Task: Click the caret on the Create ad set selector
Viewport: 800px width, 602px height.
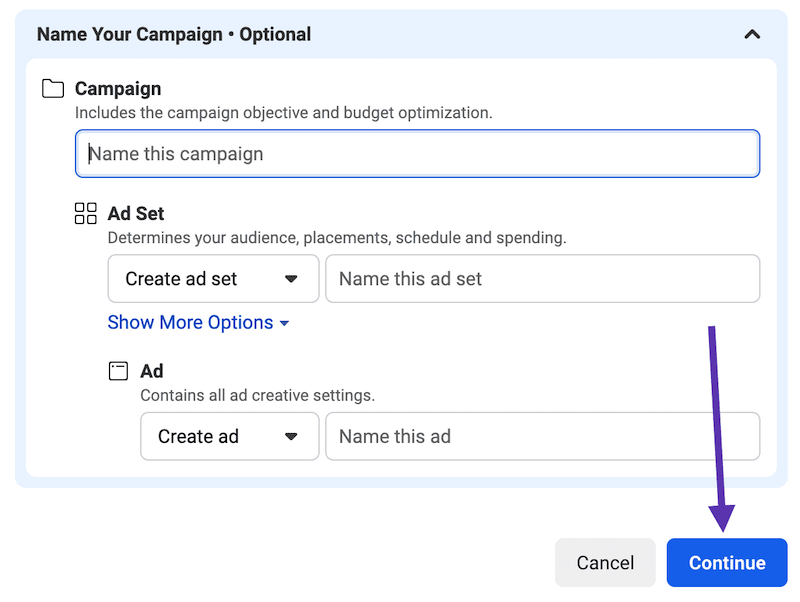Action: (x=293, y=279)
